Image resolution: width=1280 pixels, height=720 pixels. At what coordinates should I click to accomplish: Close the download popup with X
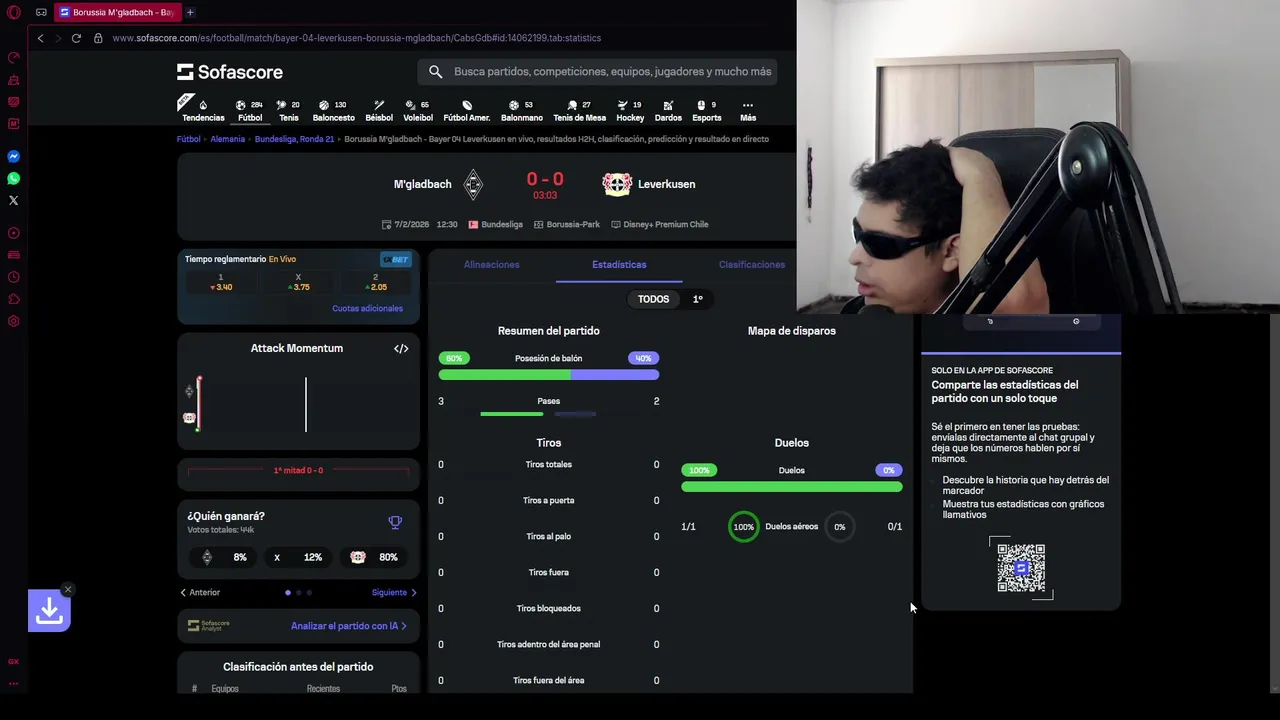point(67,589)
